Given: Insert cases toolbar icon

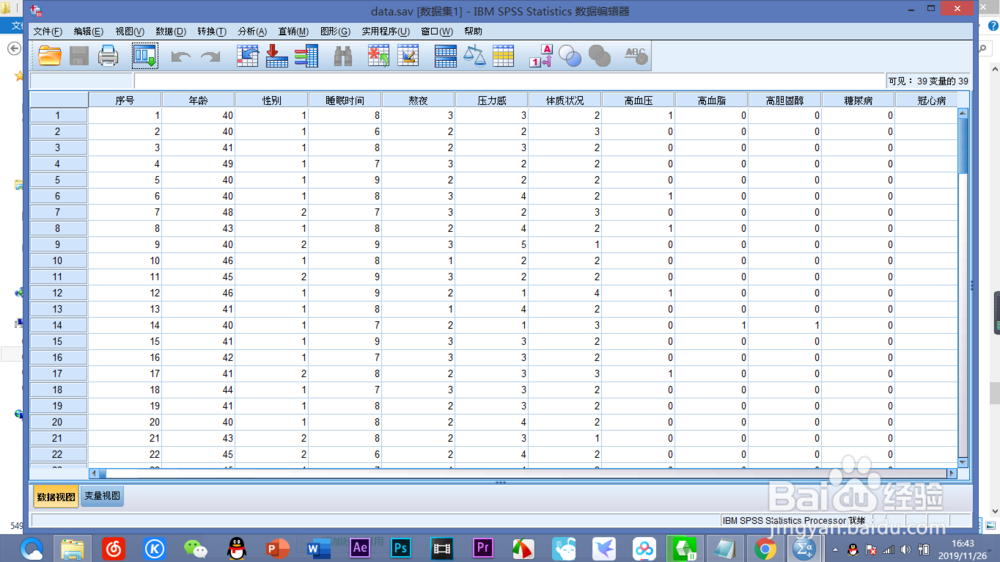Looking at the screenshot, I should [x=379, y=56].
